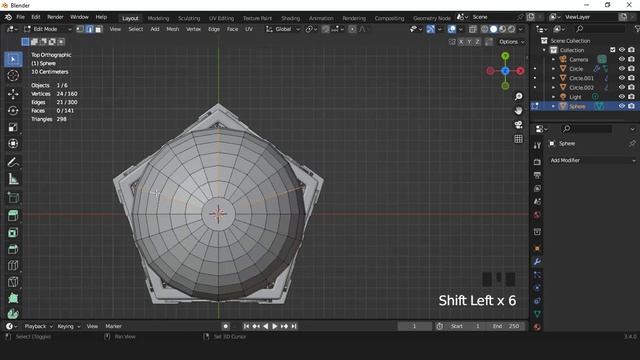Toggle the snap magnet
This screenshot has width=640, height=360.
coord(325,29)
